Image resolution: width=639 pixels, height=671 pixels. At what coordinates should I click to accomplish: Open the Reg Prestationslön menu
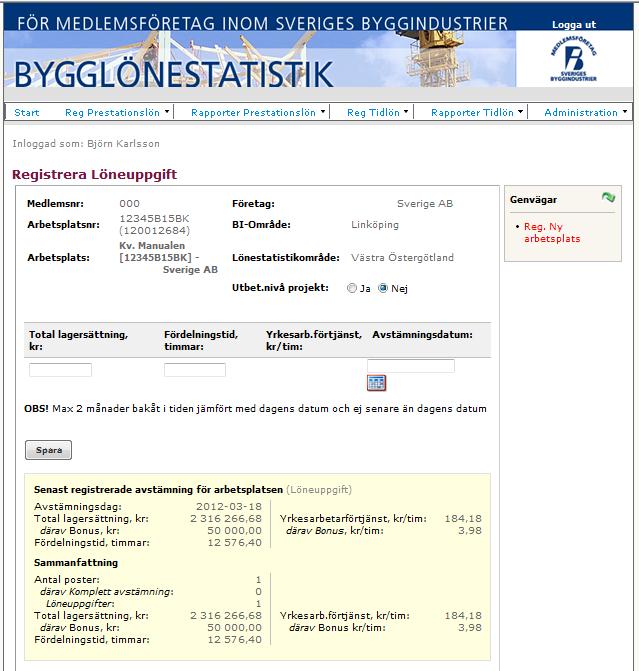112,113
